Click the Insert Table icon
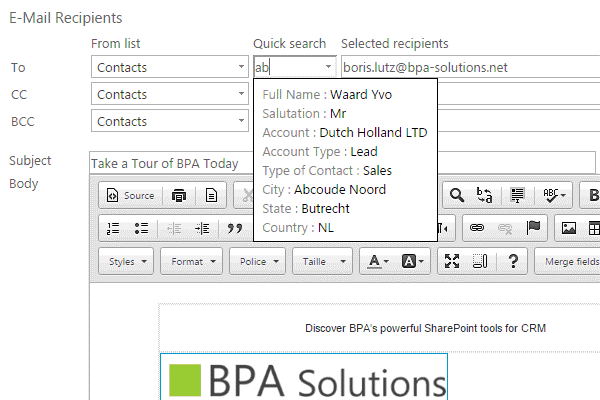The width and height of the screenshot is (600, 400). [x=594, y=228]
